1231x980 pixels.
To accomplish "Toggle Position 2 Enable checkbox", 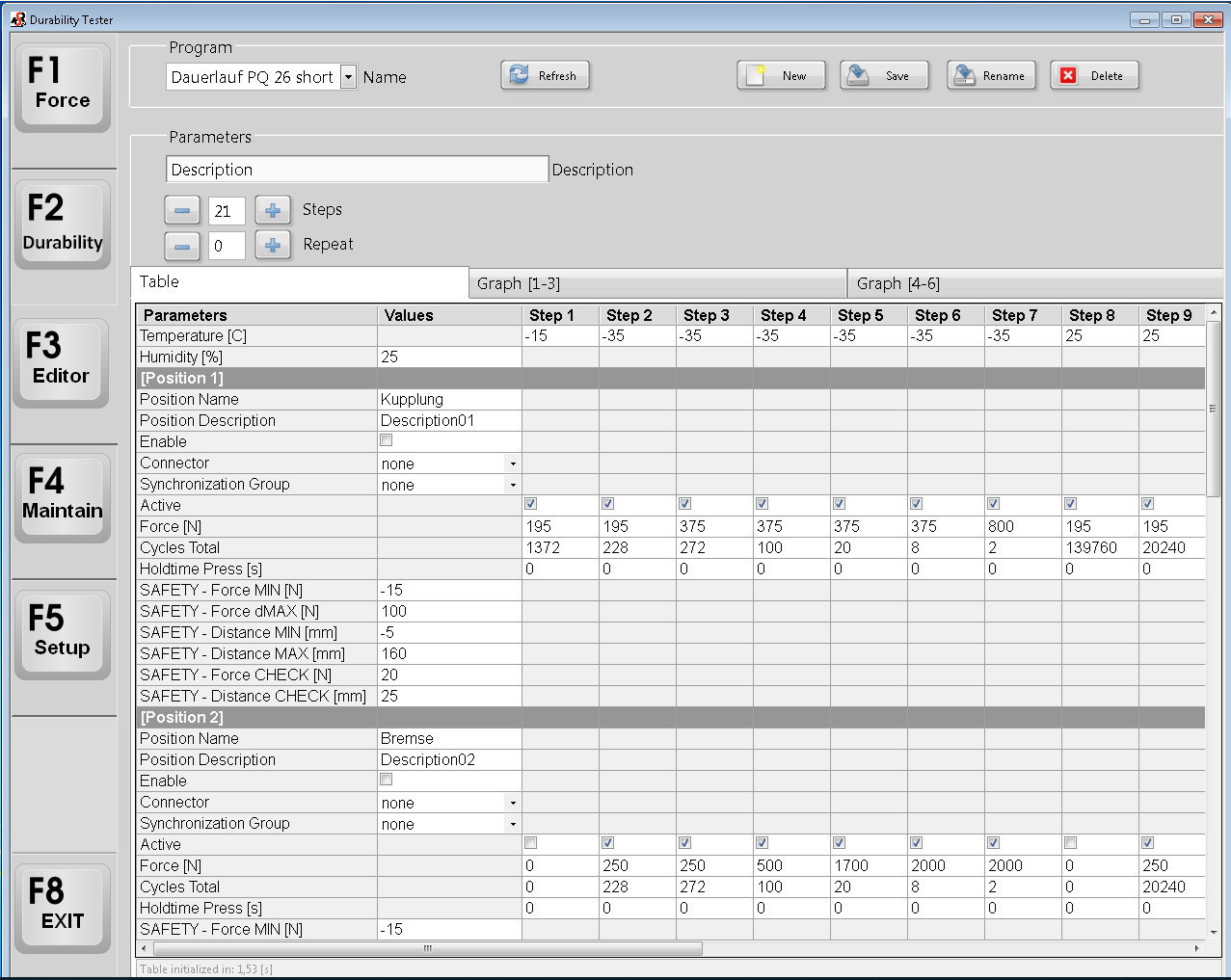I will tap(386, 780).
